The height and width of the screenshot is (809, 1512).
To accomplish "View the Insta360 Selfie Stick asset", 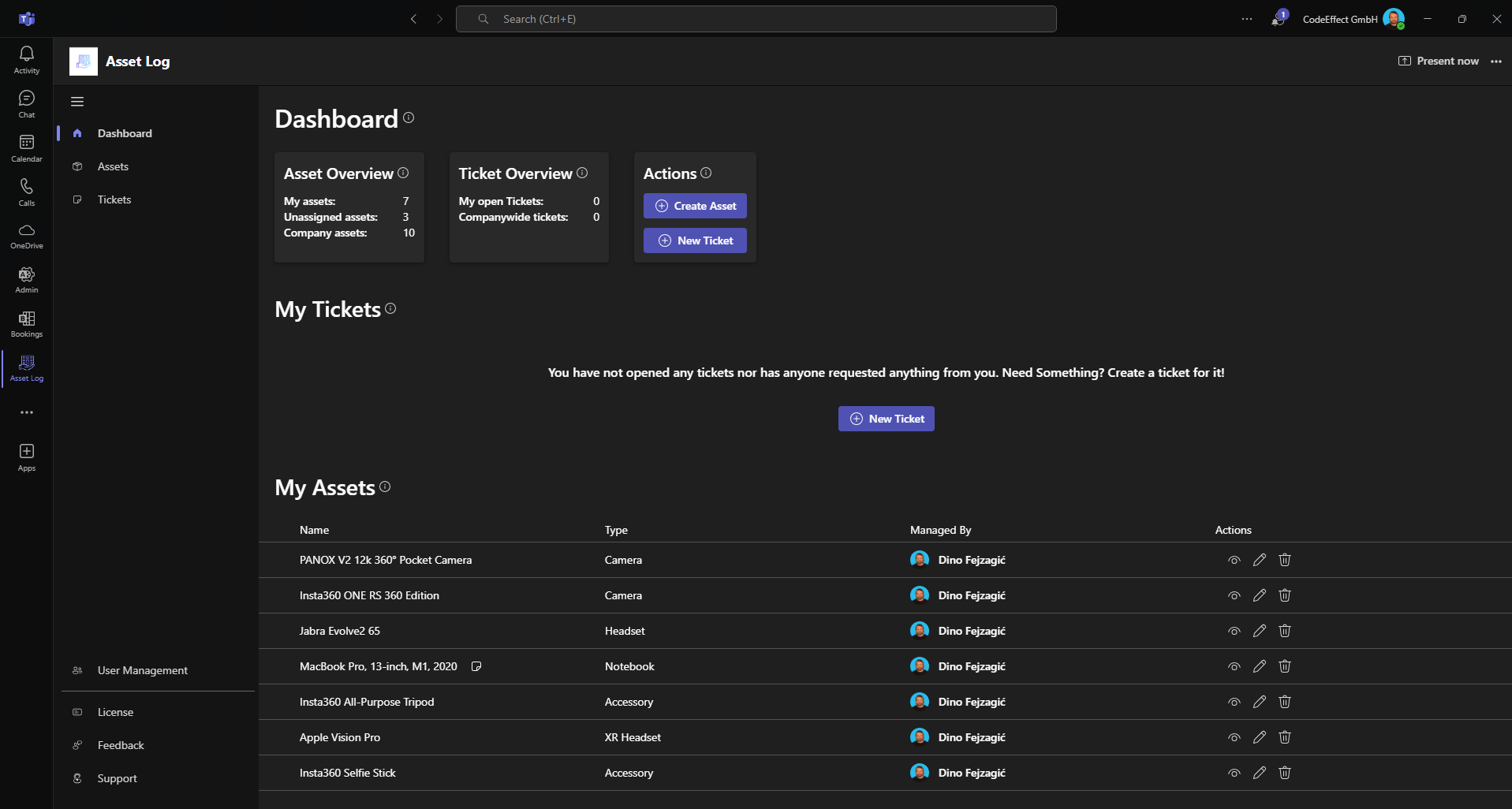I will tap(1234, 773).
